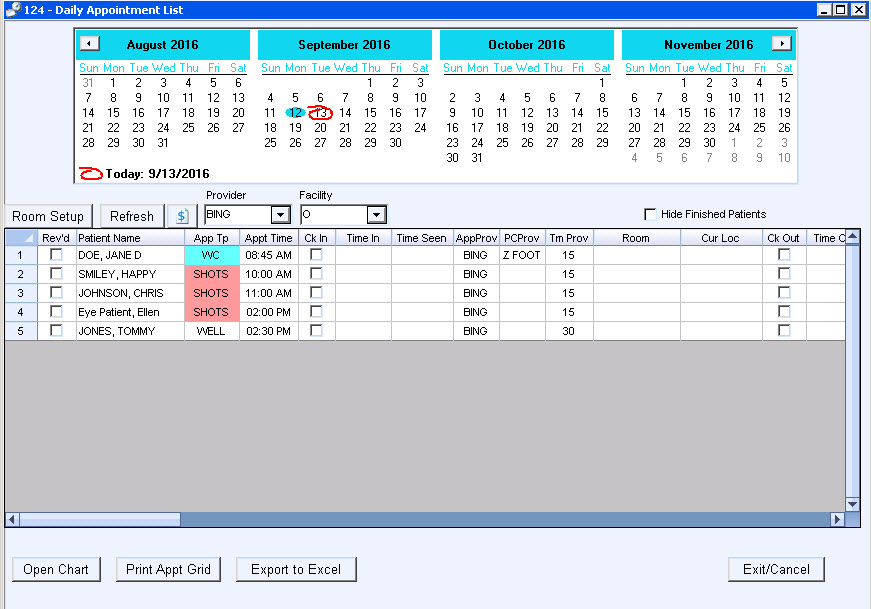Viewport: 871px width, 609px height.
Task: Click Room column header
Action: tap(636, 238)
